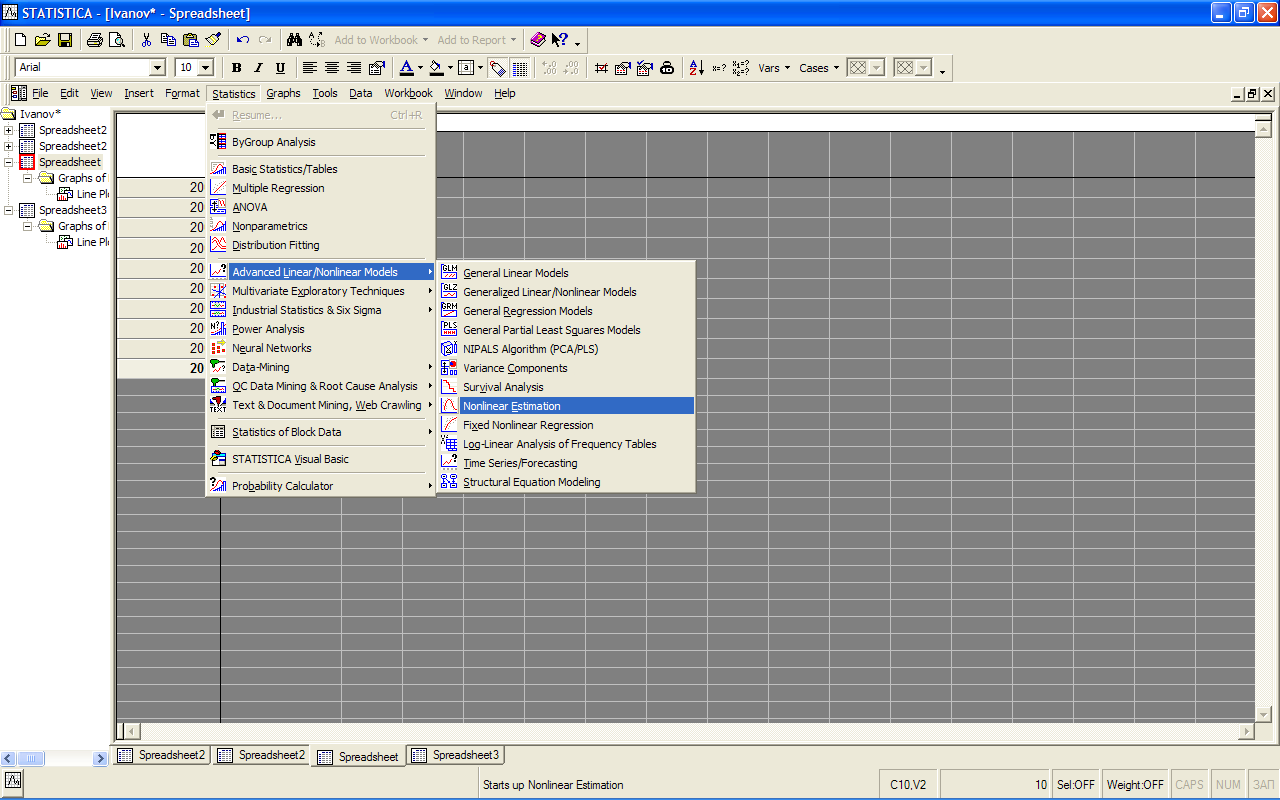Click the New document icon
Viewport: 1280px width, 800px height.
pos(20,40)
